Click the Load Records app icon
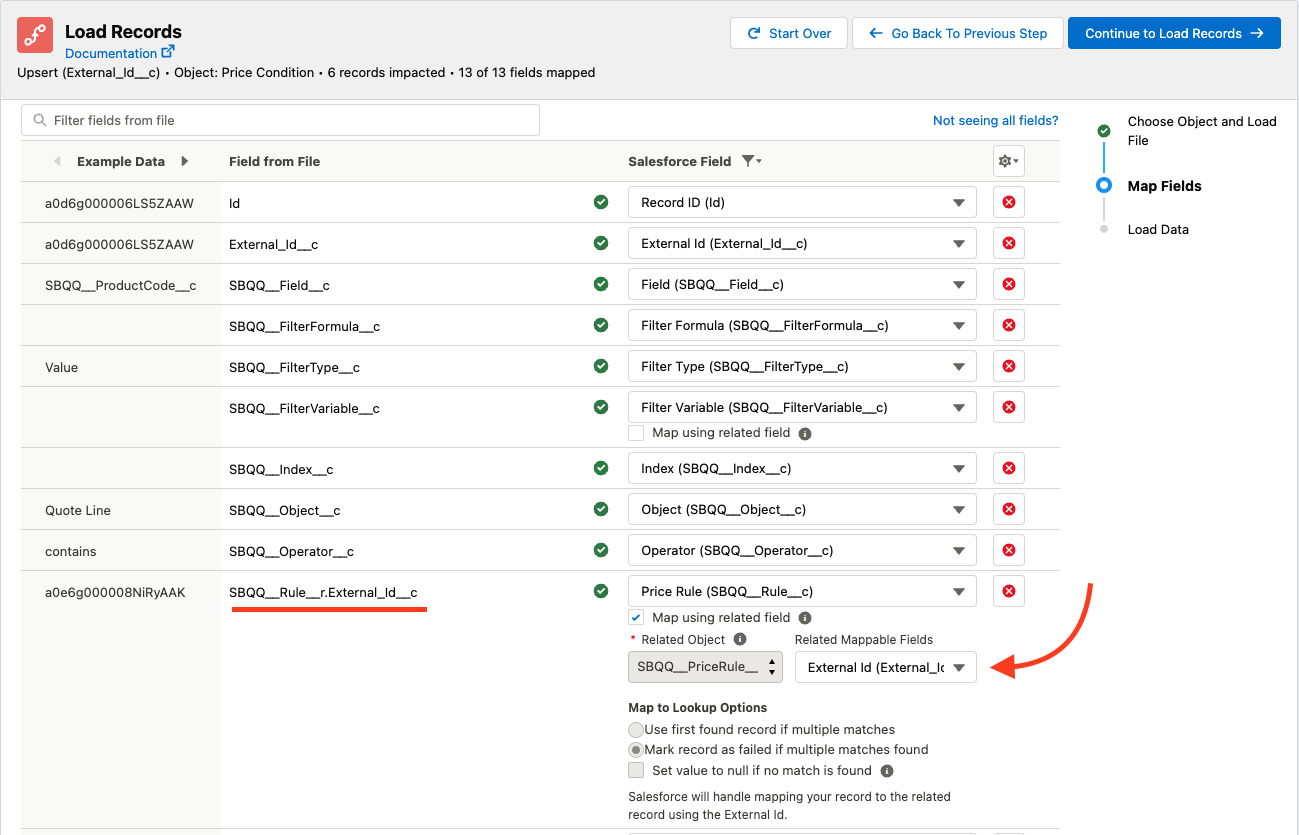The height and width of the screenshot is (835, 1299). point(35,36)
